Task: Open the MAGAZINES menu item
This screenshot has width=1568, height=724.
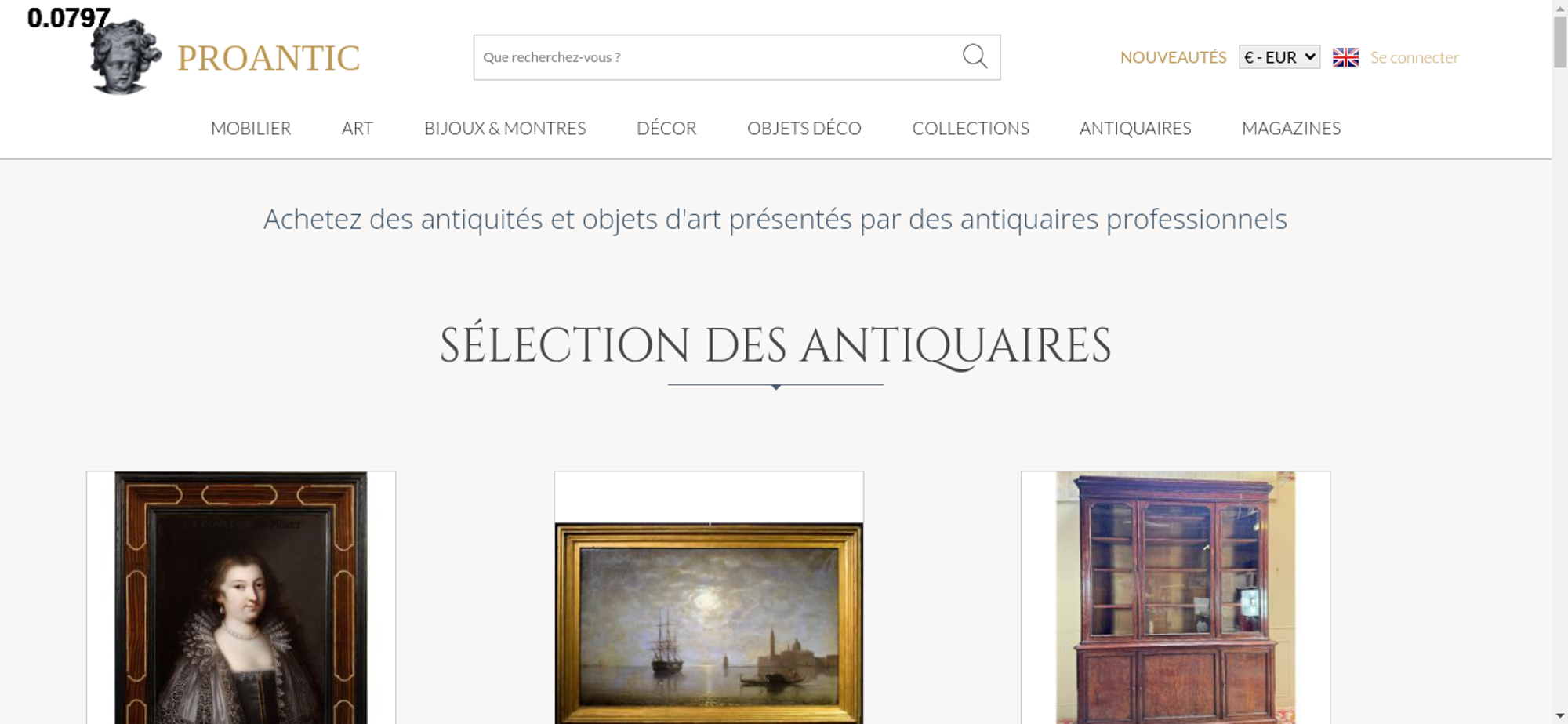Action: (x=1291, y=128)
